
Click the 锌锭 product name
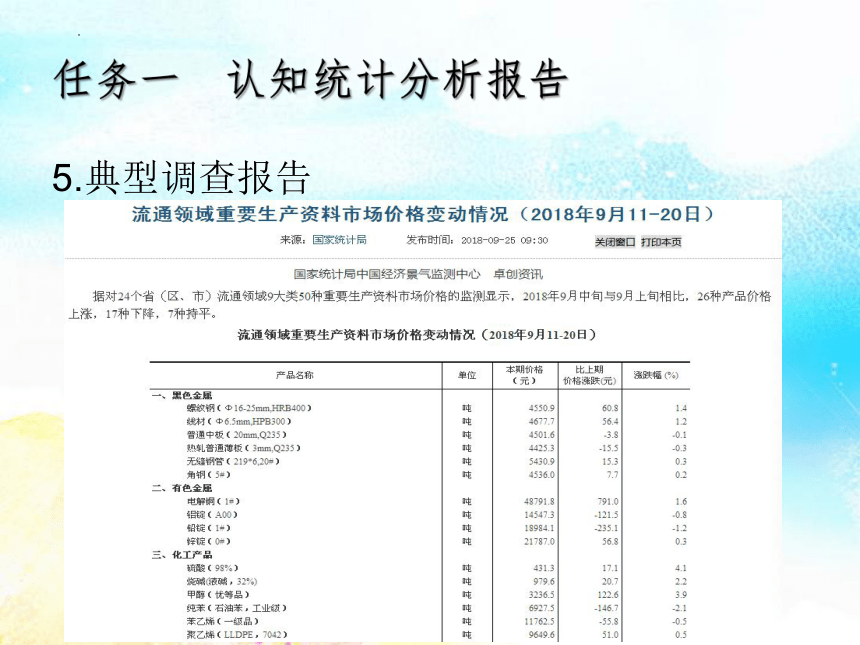click(x=208, y=541)
